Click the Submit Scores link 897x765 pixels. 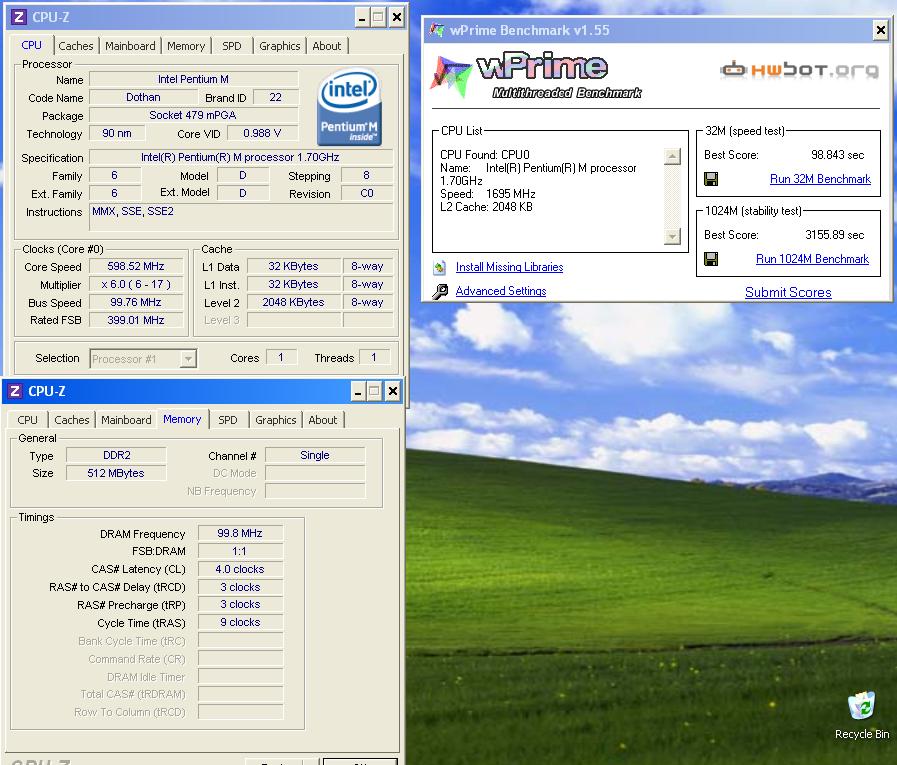[788, 292]
